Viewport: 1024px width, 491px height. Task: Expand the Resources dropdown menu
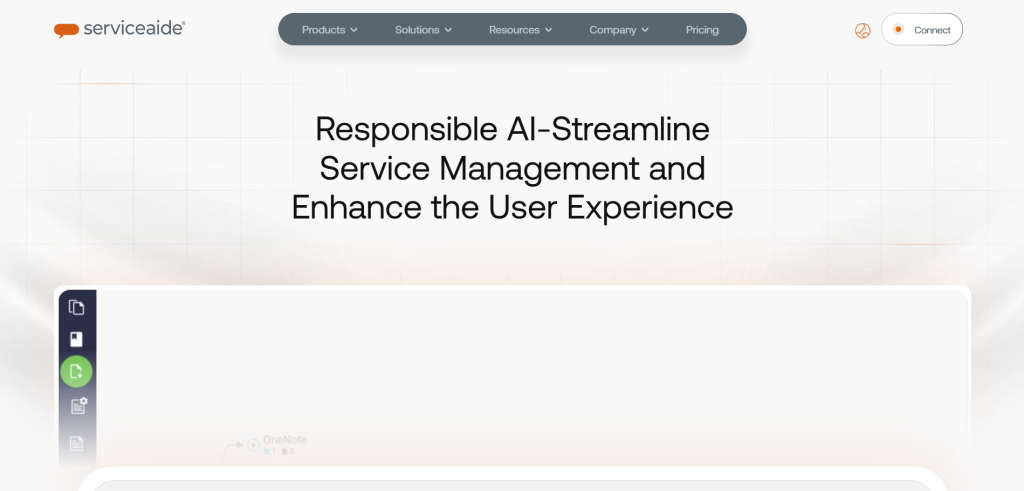[520, 30]
